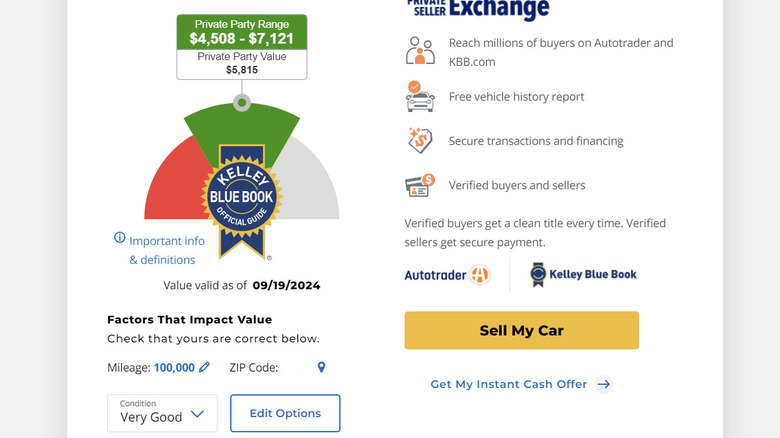Click the car icon for Free vehicle history report

point(420,97)
